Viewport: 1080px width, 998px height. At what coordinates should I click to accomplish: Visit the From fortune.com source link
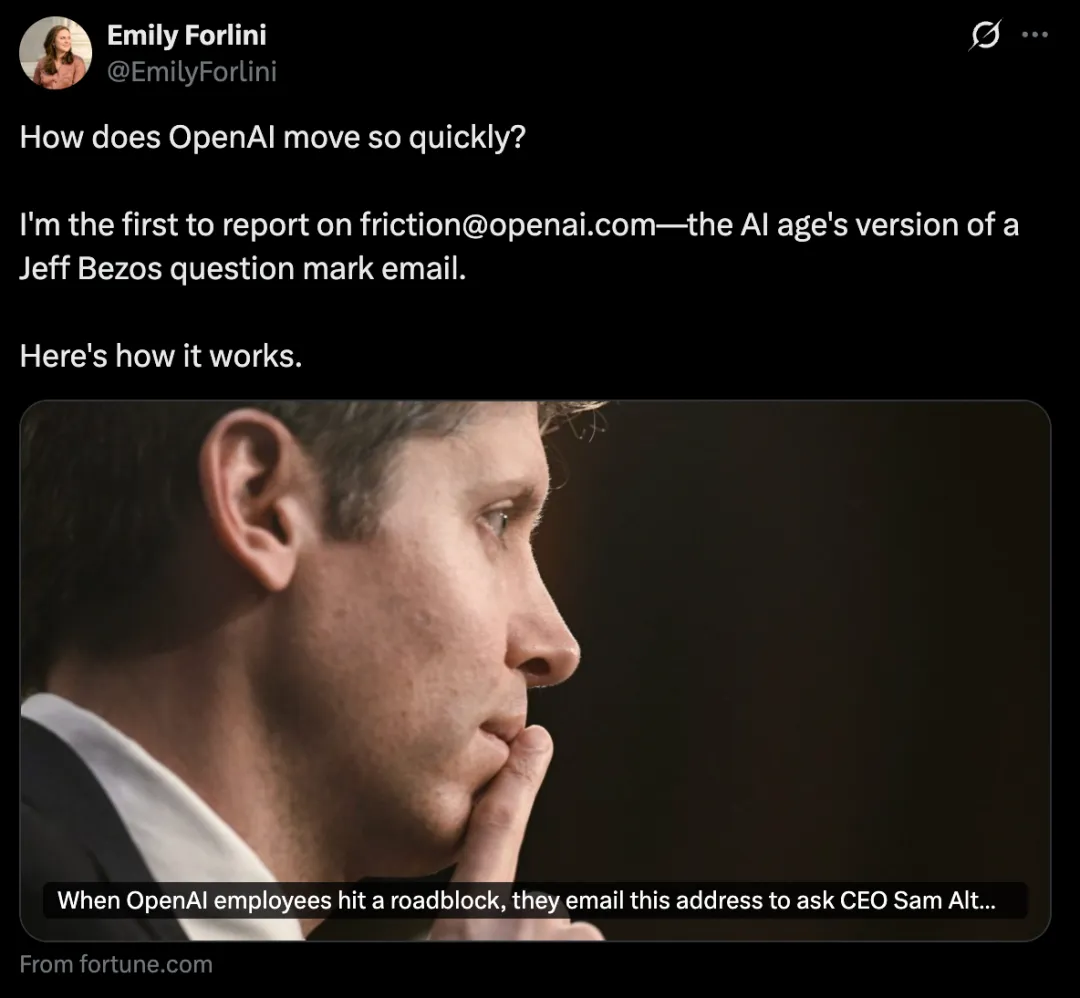coord(116,964)
